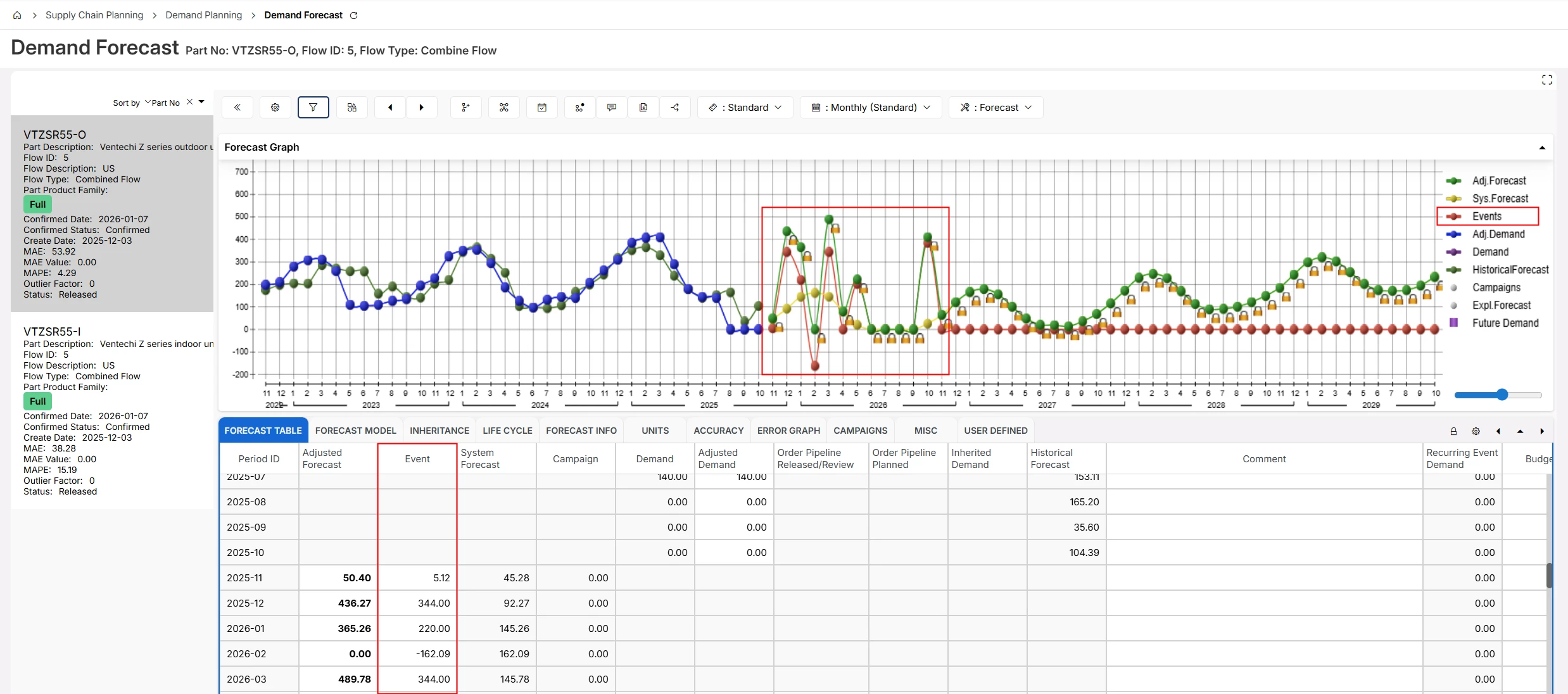Click the calendar check toolbar icon
This screenshot has height=694, width=1568.
(x=541, y=108)
